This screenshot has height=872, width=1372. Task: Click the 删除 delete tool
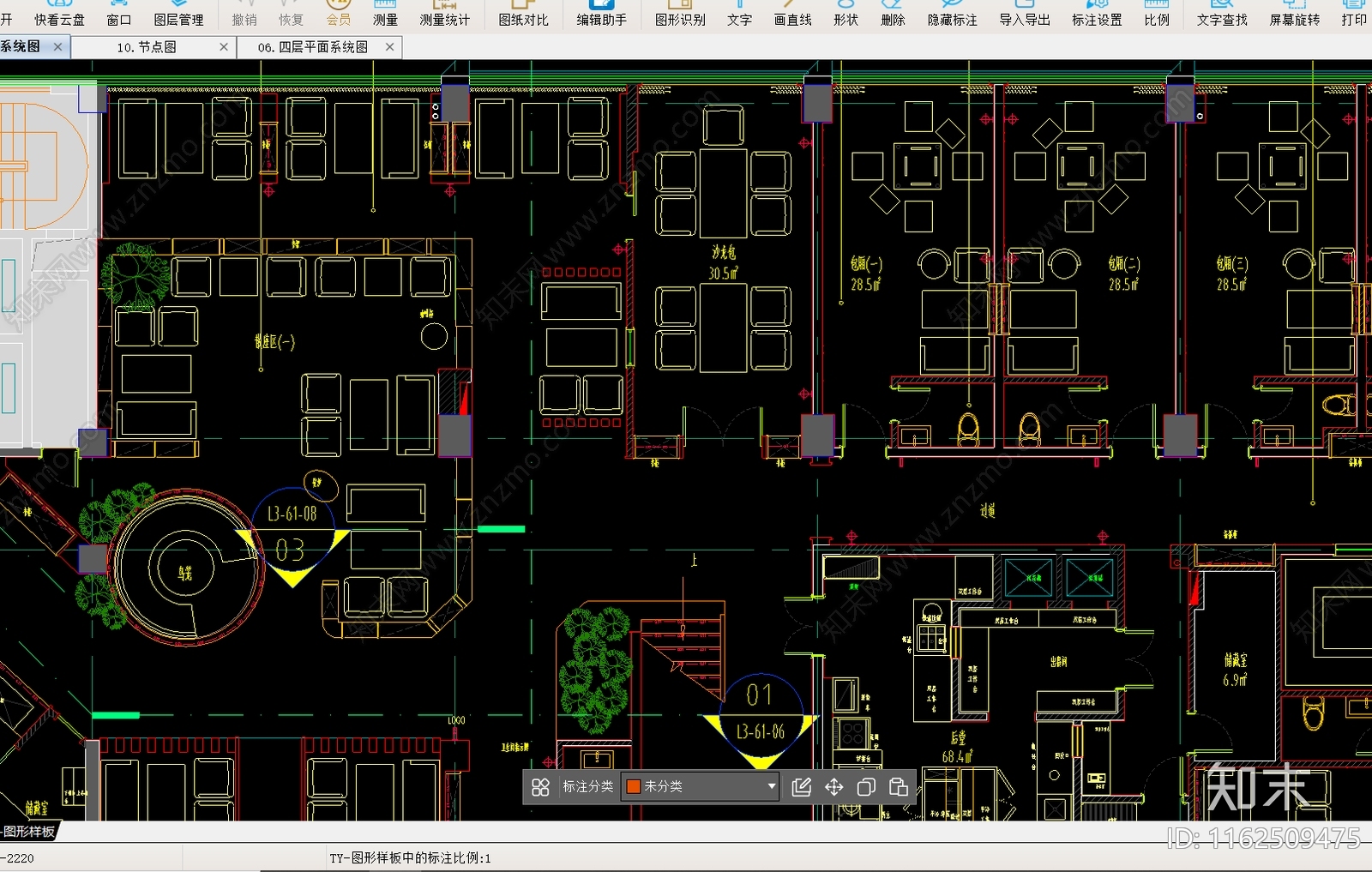[x=893, y=14]
